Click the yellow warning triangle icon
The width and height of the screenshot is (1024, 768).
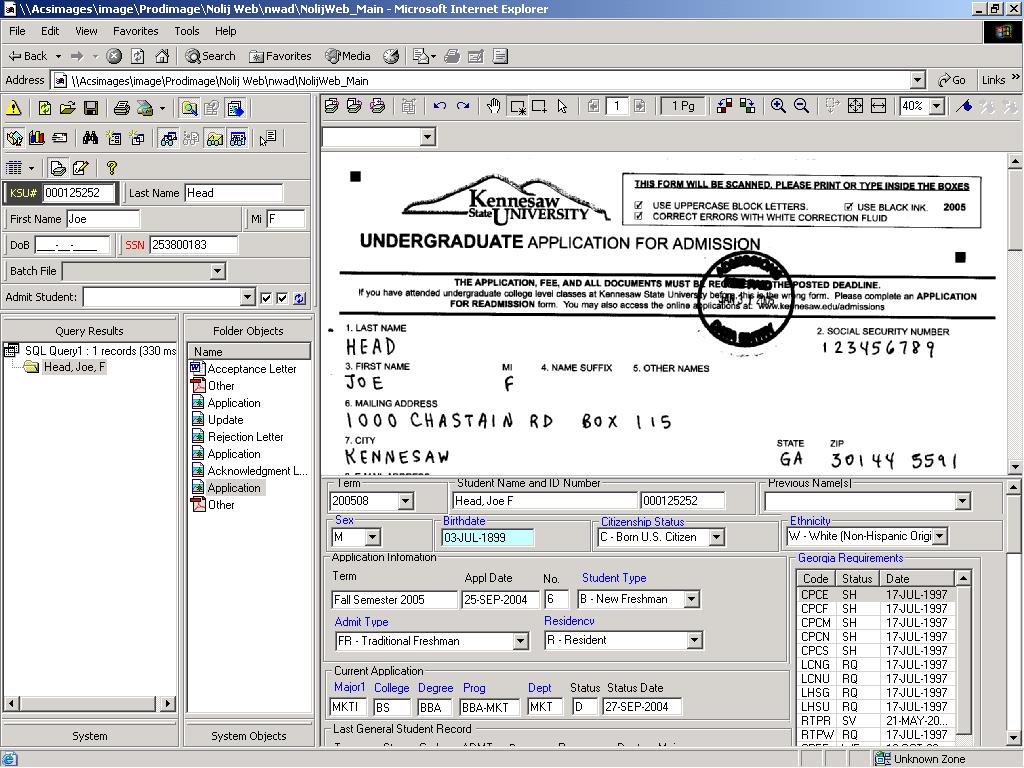click(14, 108)
